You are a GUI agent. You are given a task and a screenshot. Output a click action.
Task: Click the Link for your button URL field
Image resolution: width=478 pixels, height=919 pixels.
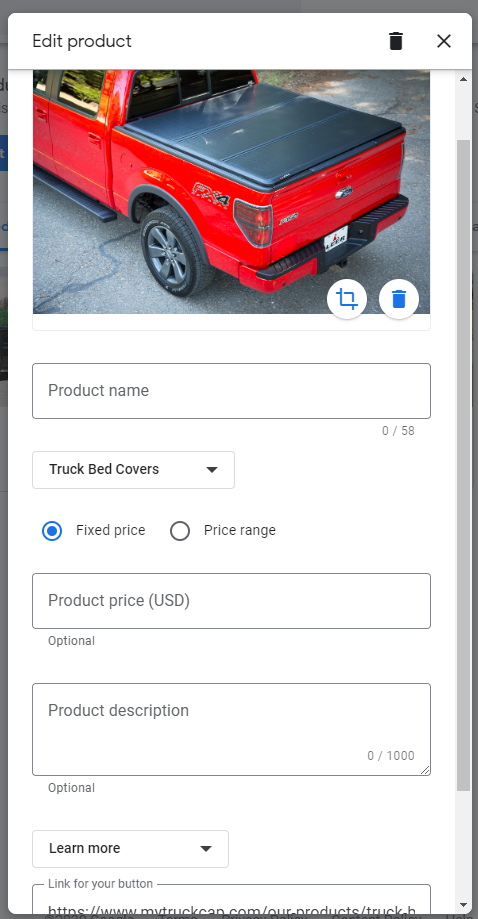pos(231,901)
